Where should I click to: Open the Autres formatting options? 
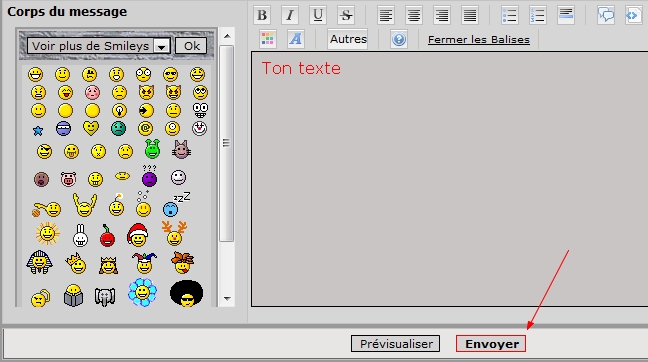pos(348,39)
